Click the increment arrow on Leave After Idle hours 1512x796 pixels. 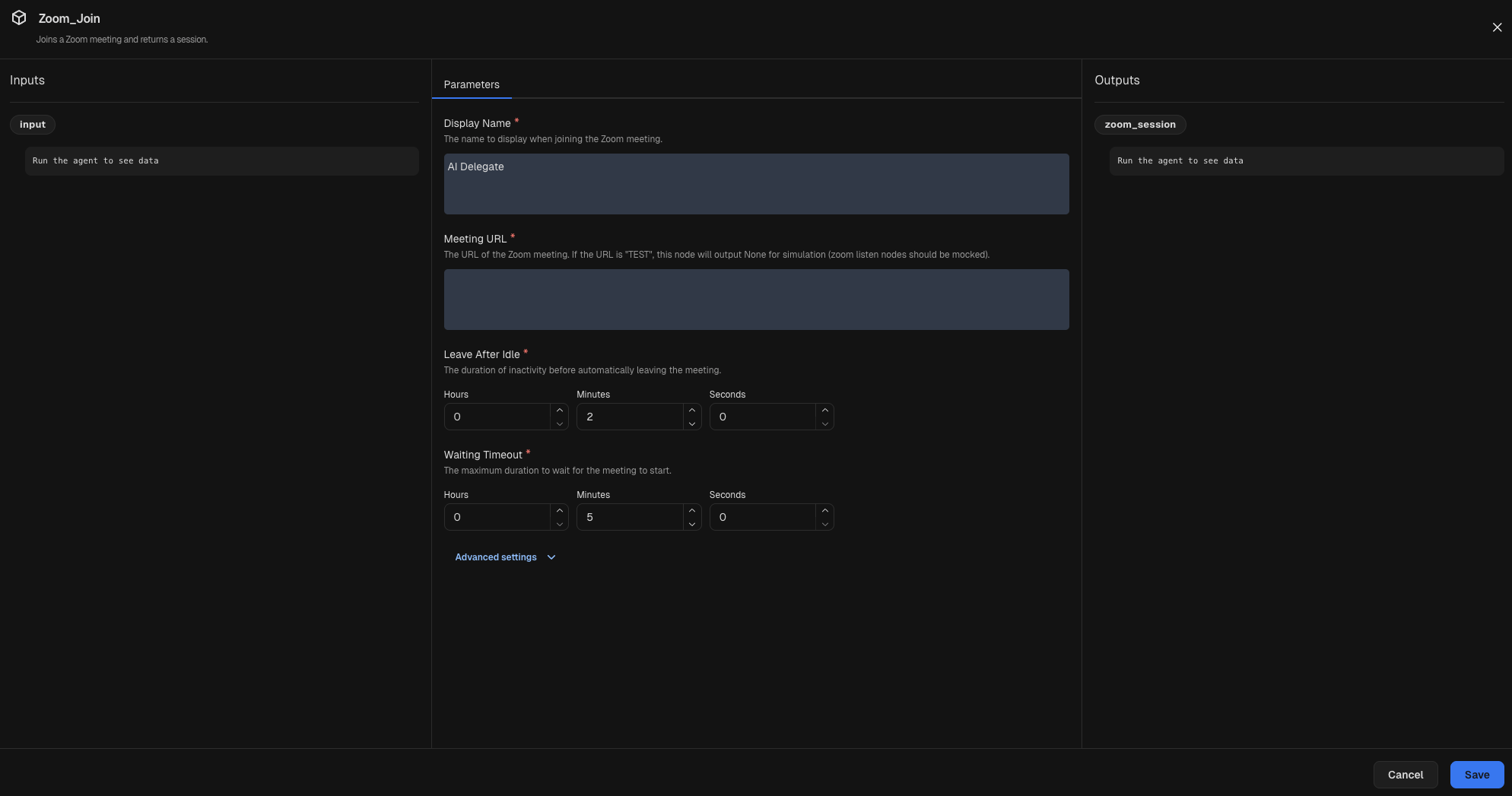pos(560,410)
